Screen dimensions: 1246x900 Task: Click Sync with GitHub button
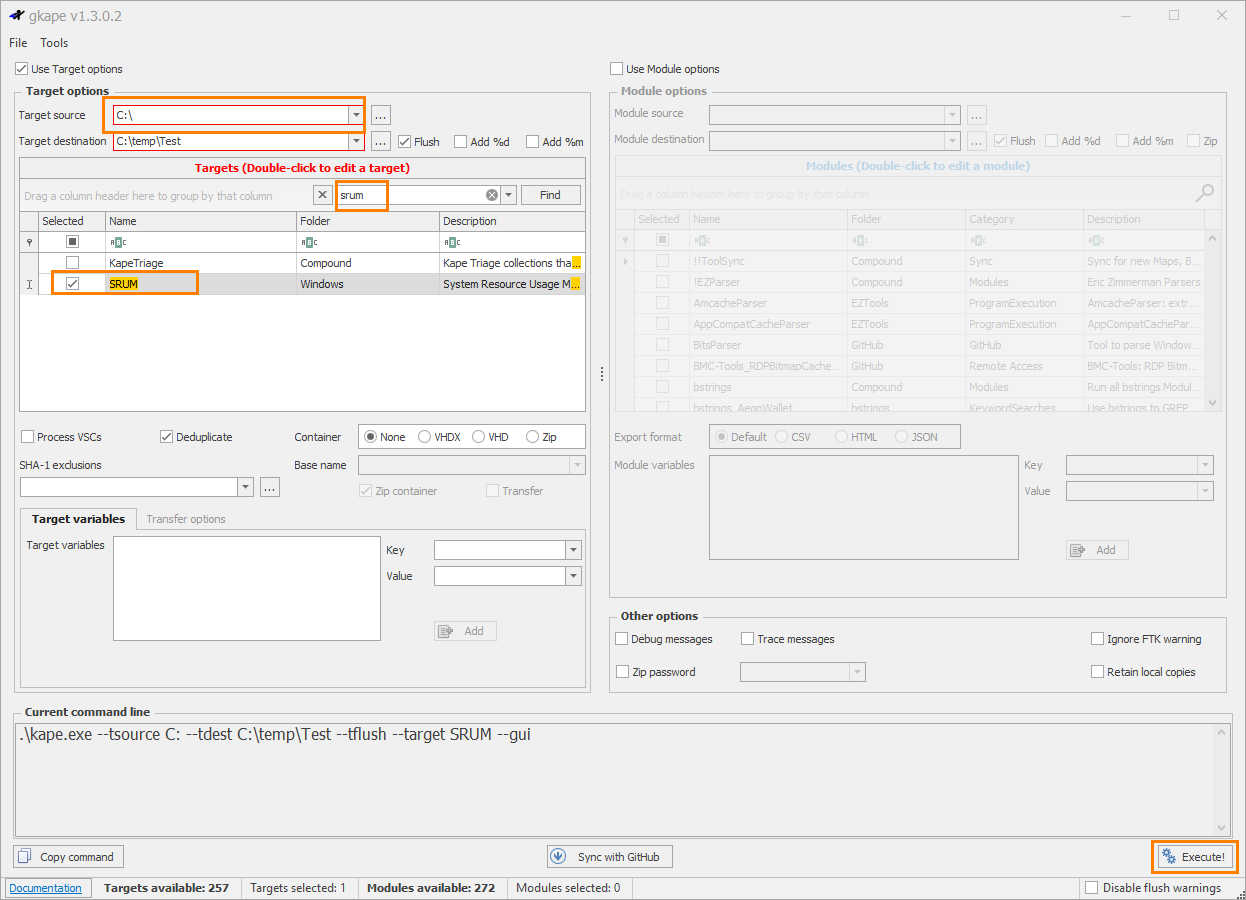tap(610, 857)
